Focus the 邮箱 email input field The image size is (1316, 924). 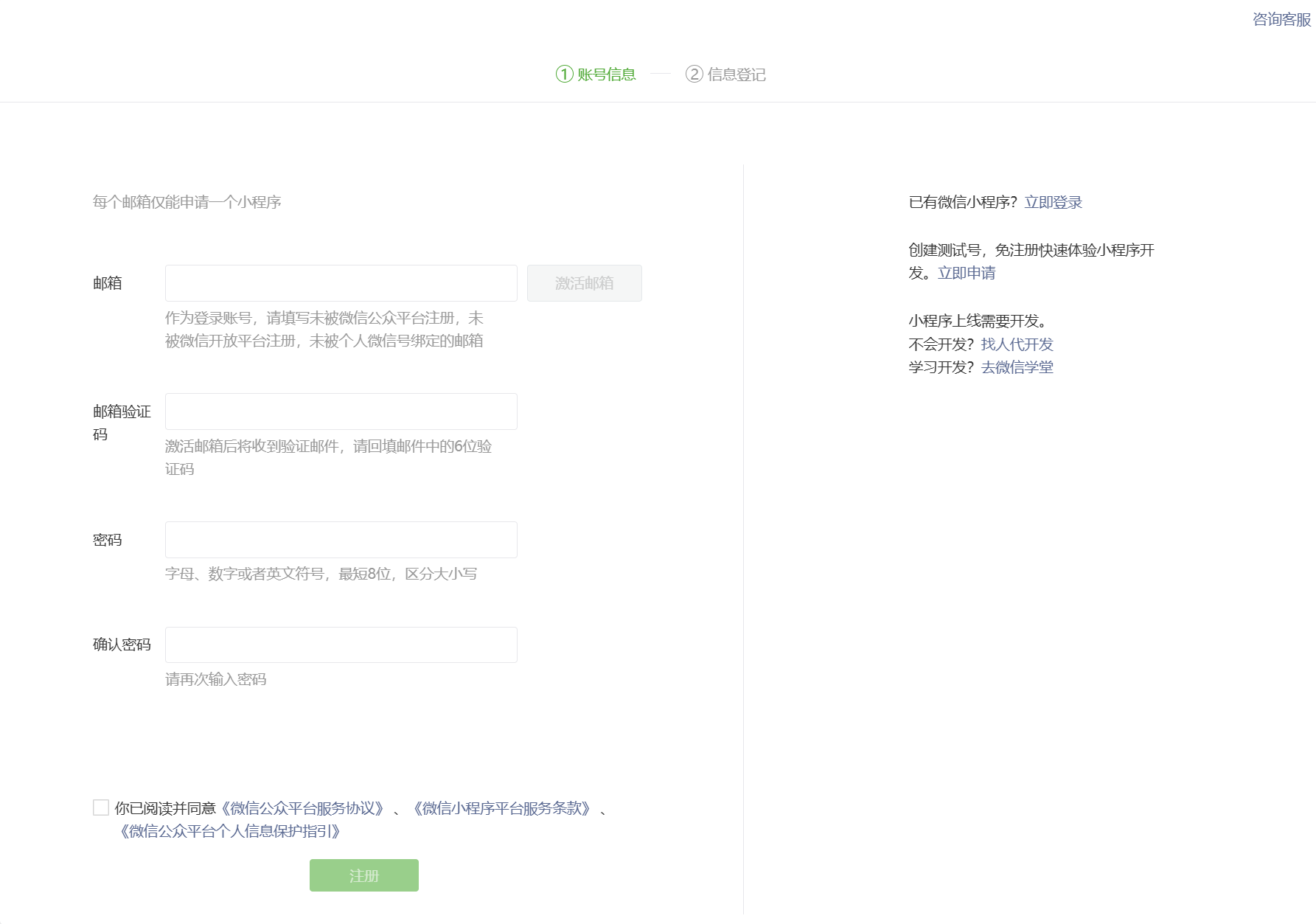pyautogui.click(x=341, y=283)
